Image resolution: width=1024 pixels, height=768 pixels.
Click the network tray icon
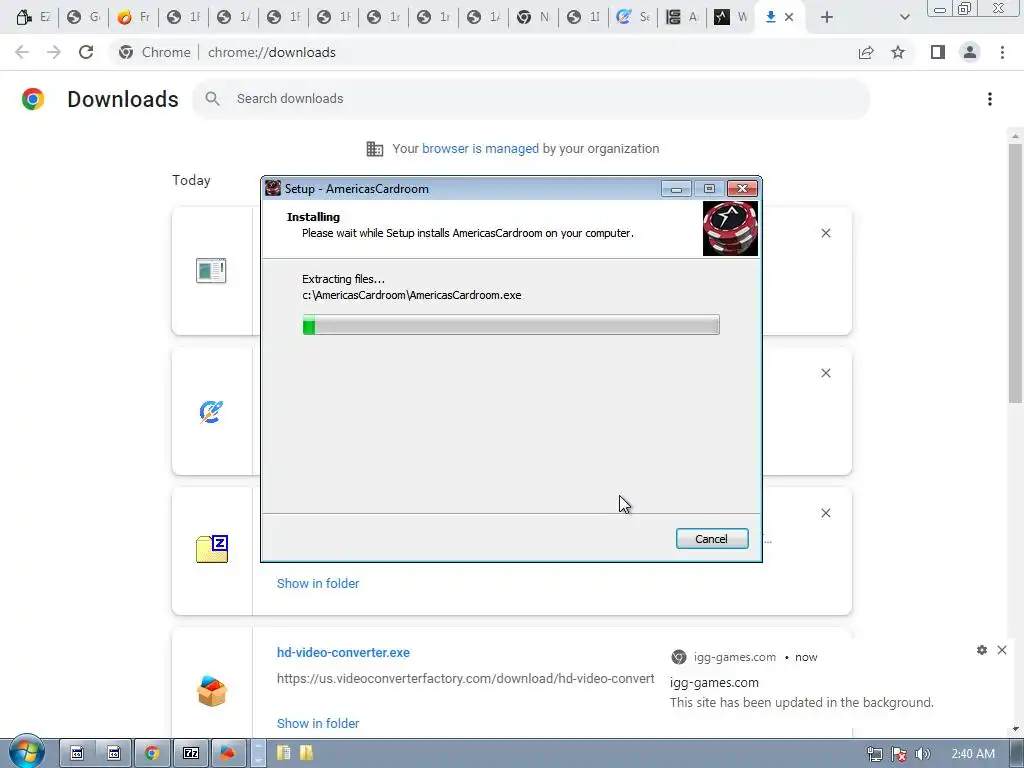tap(874, 754)
